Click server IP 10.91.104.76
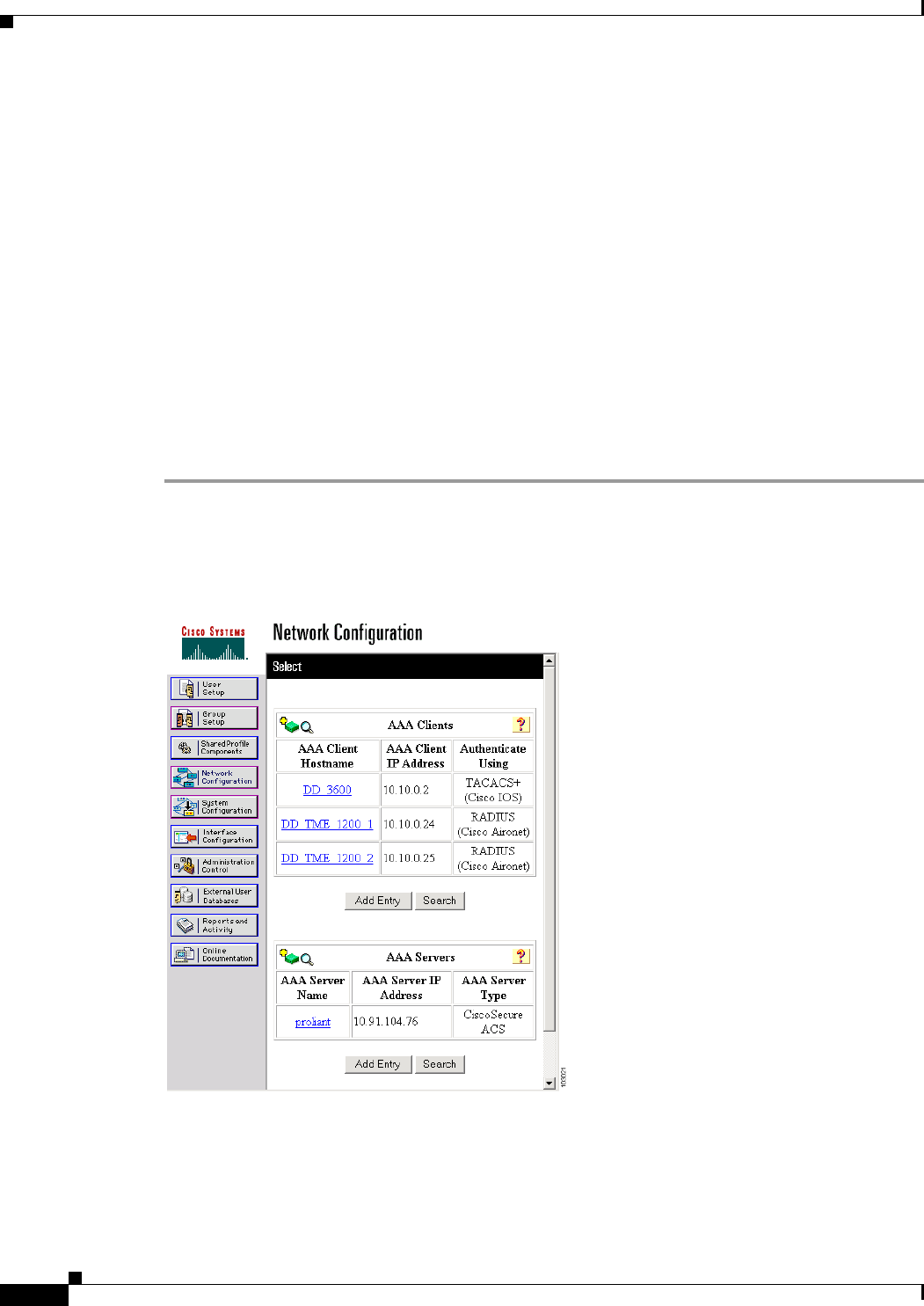 point(386,1022)
